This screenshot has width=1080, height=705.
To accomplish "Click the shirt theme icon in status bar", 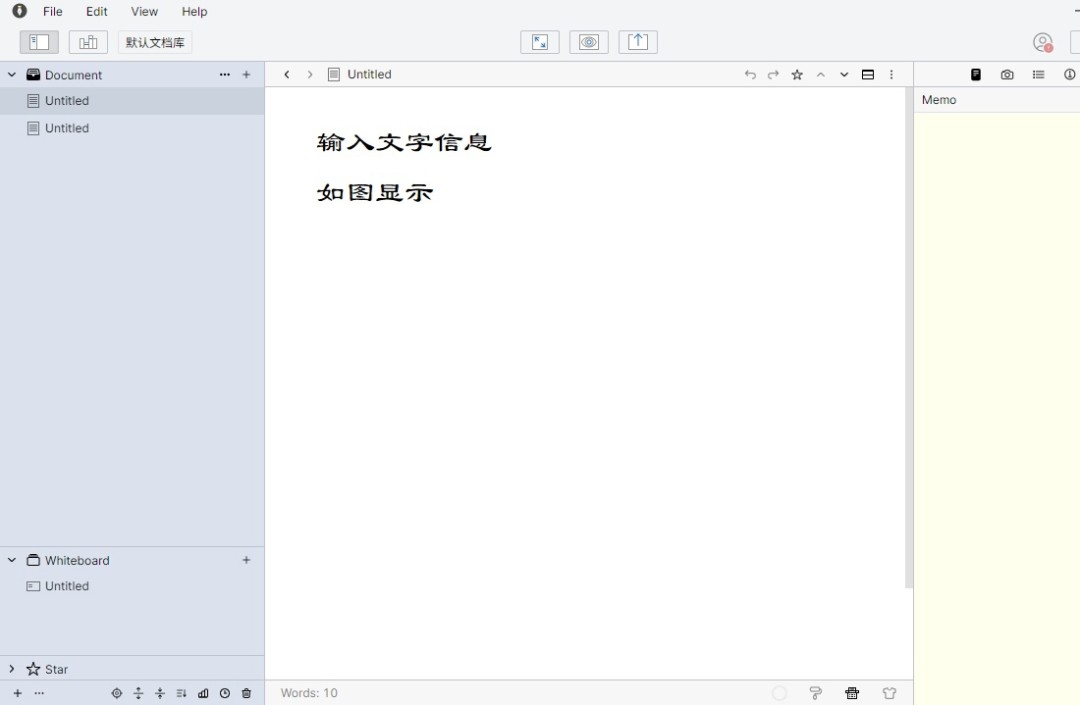I will point(889,693).
